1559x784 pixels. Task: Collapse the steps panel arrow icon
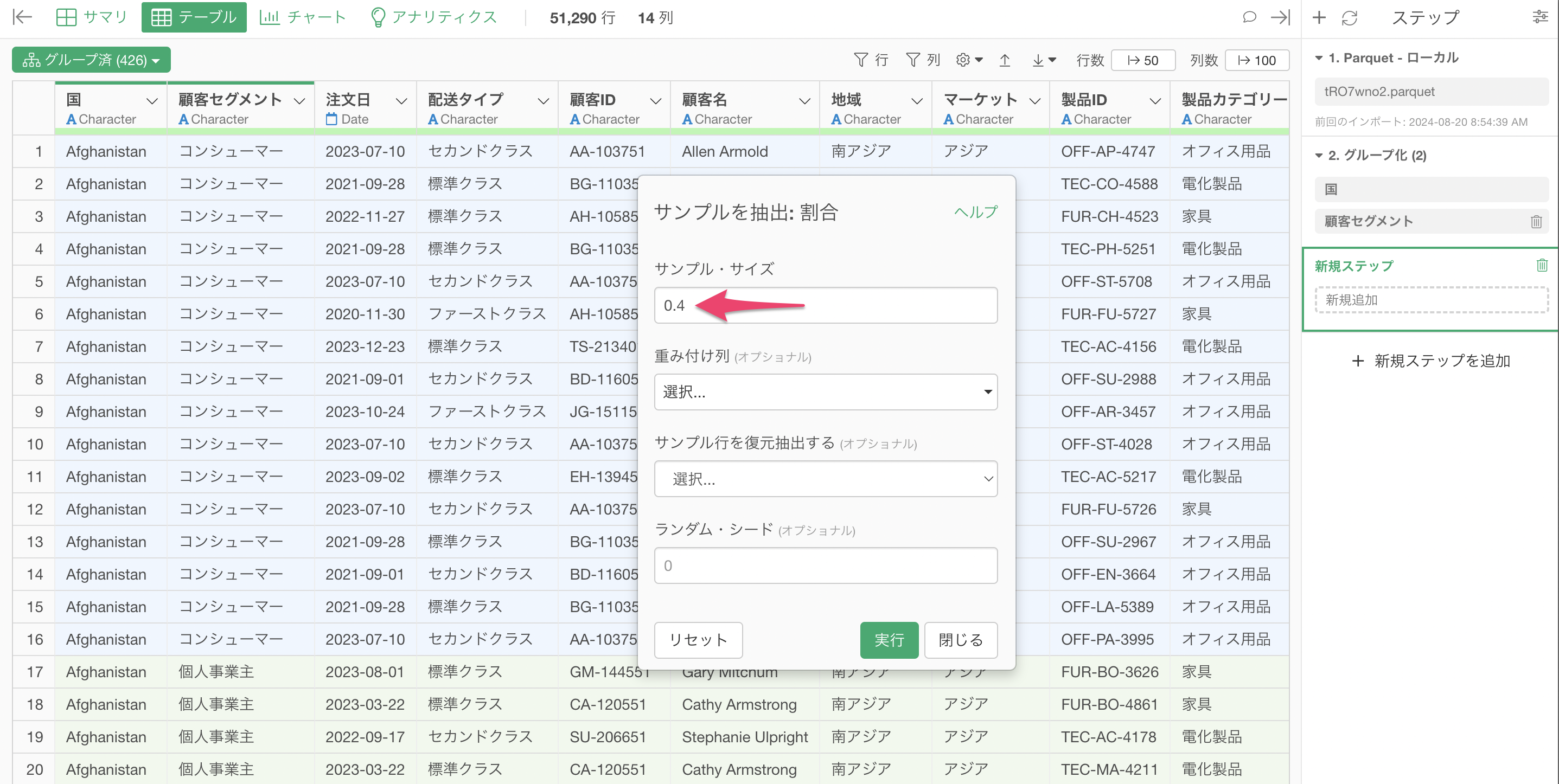click(1281, 17)
